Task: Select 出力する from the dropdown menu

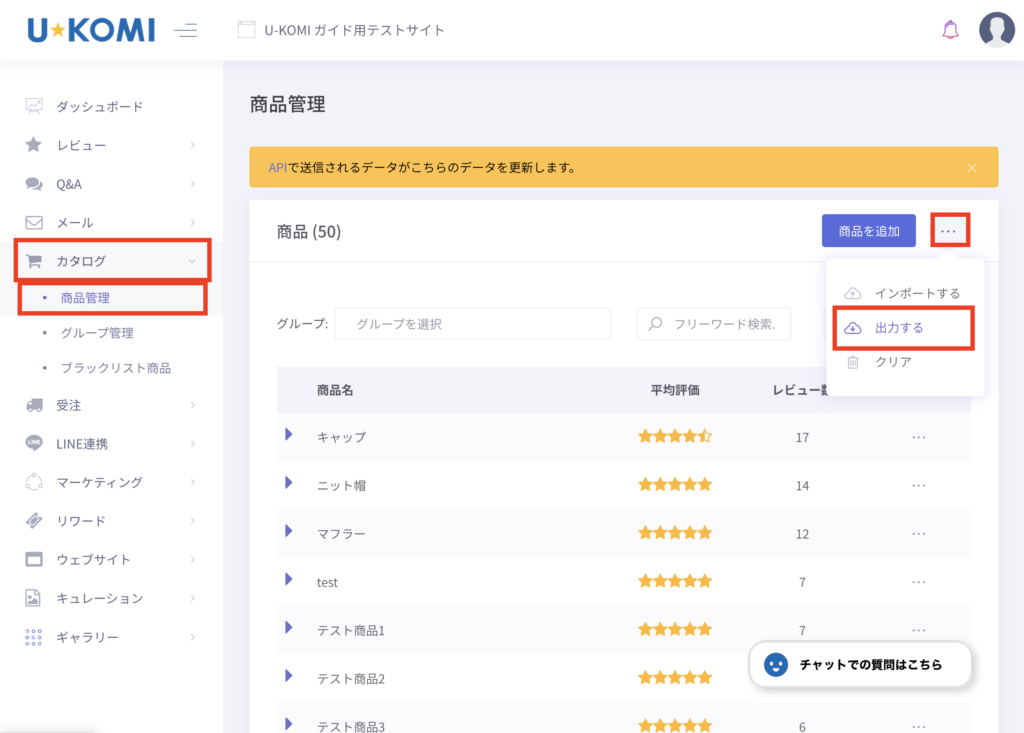Action: tap(899, 328)
